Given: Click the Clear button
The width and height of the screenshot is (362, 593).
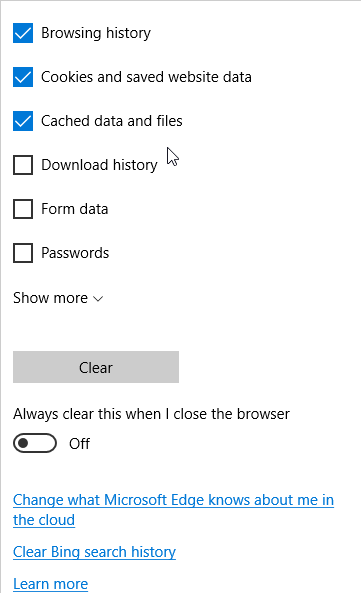Looking at the screenshot, I should click(x=96, y=367).
